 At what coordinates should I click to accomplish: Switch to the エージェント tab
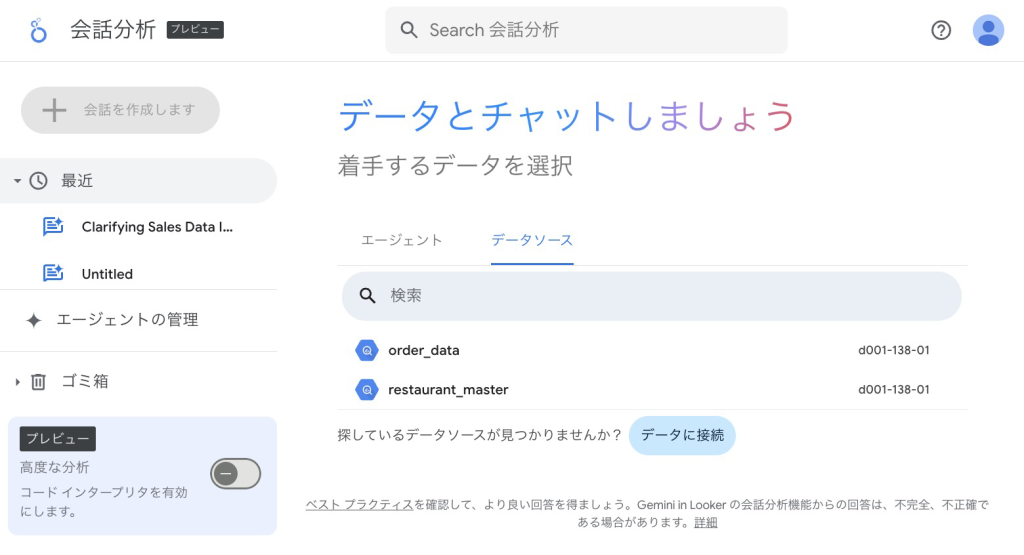(x=401, y=240)
